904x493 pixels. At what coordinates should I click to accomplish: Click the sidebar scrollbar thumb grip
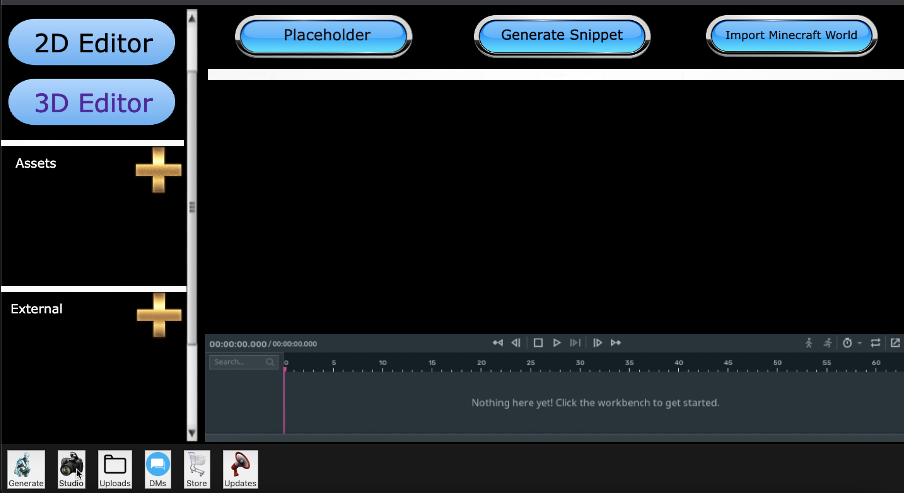(x=192, y=206)
